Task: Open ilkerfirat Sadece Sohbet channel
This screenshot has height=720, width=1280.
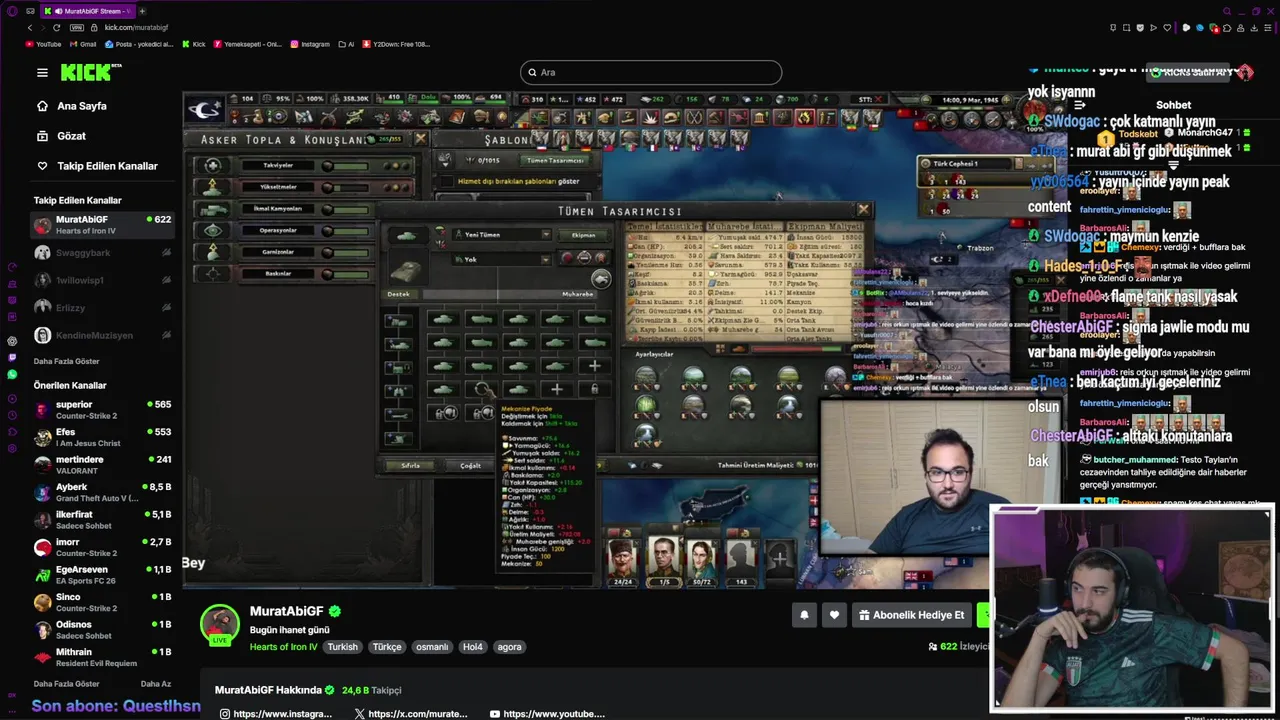Action: (102, 520)
